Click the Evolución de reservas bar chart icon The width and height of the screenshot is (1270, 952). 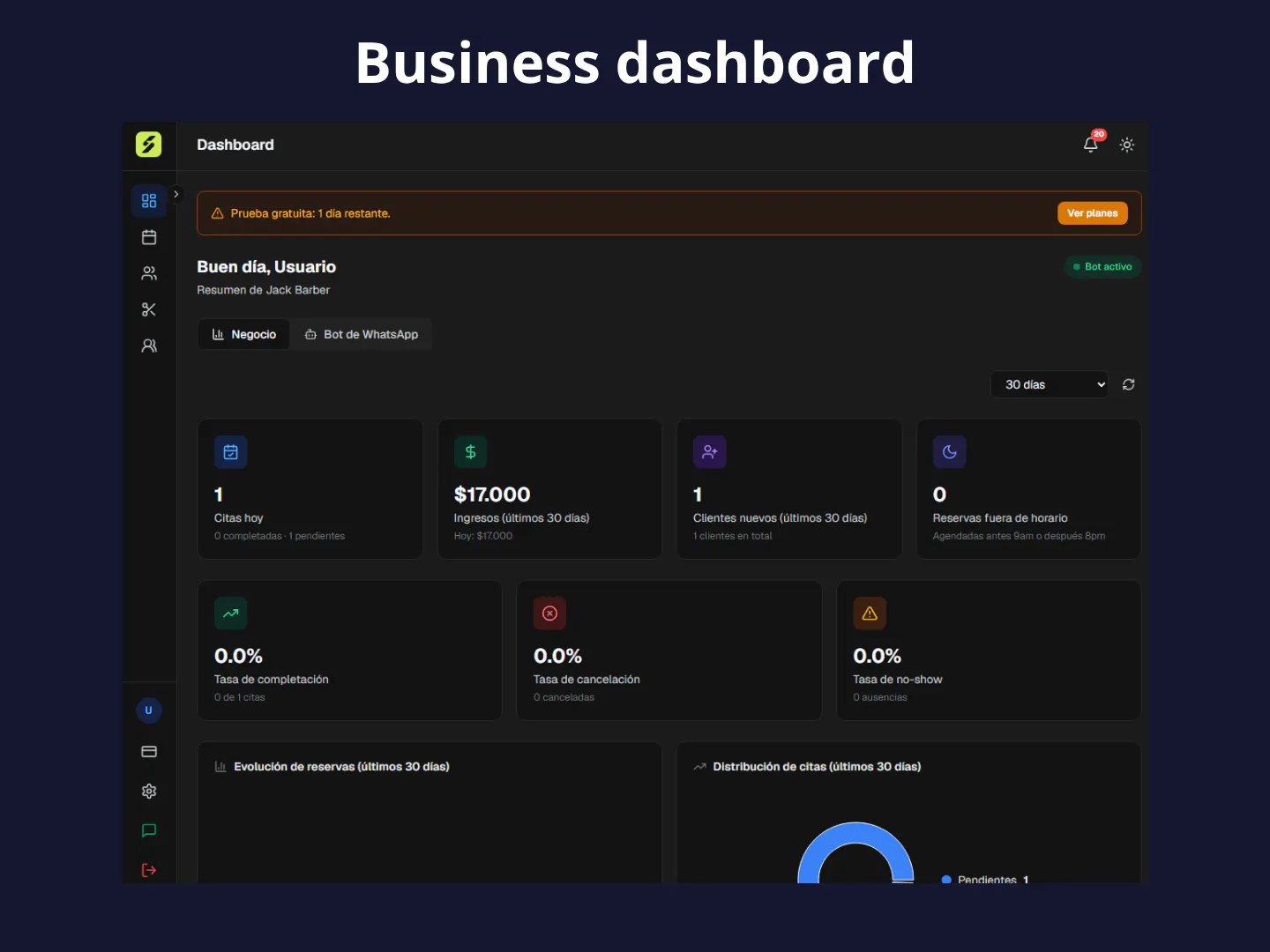(x=220, y=767)
